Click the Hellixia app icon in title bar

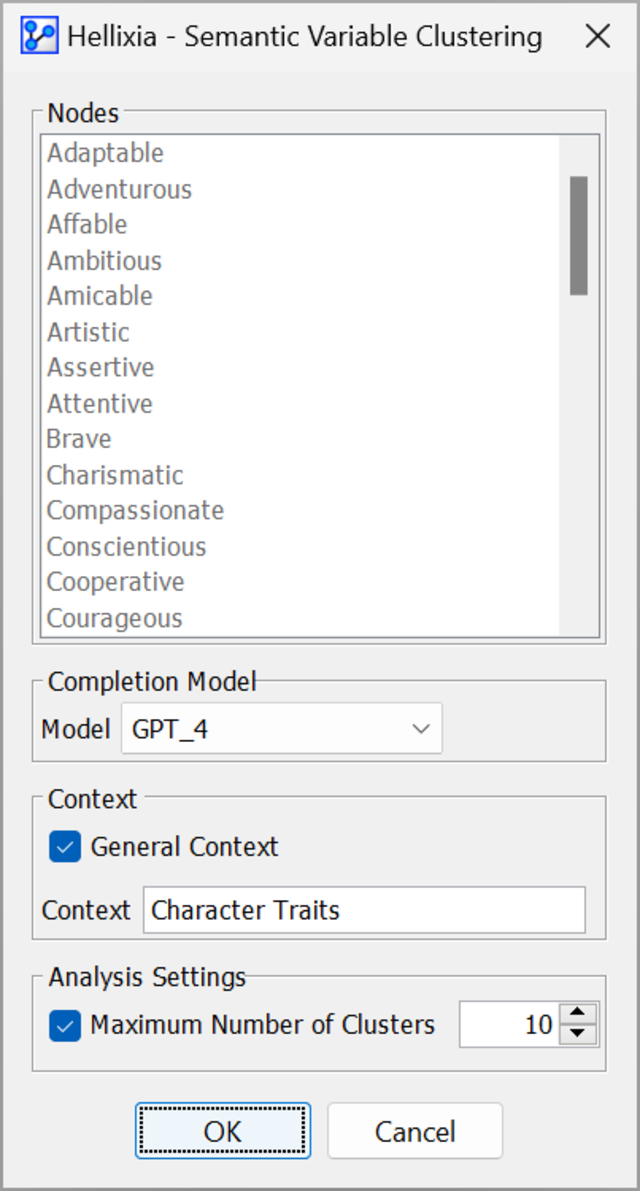click(40, 37)
